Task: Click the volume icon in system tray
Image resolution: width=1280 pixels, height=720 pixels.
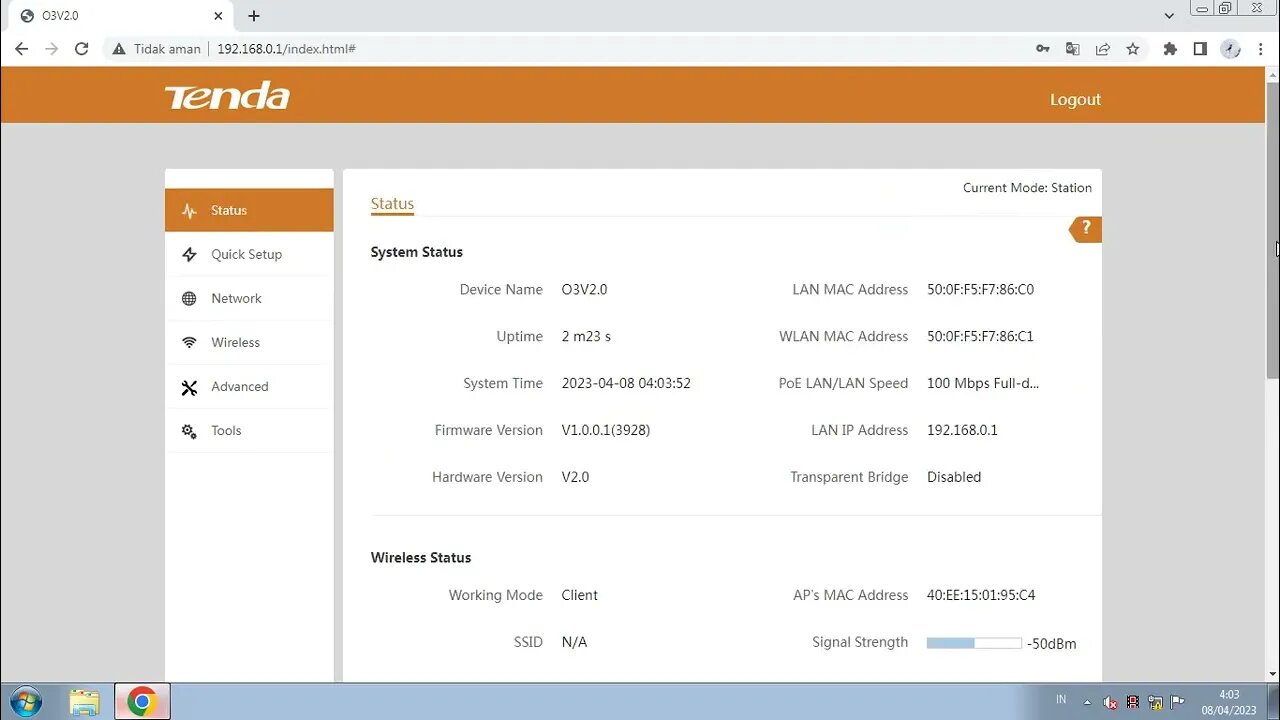Action: click(1110, 702)
